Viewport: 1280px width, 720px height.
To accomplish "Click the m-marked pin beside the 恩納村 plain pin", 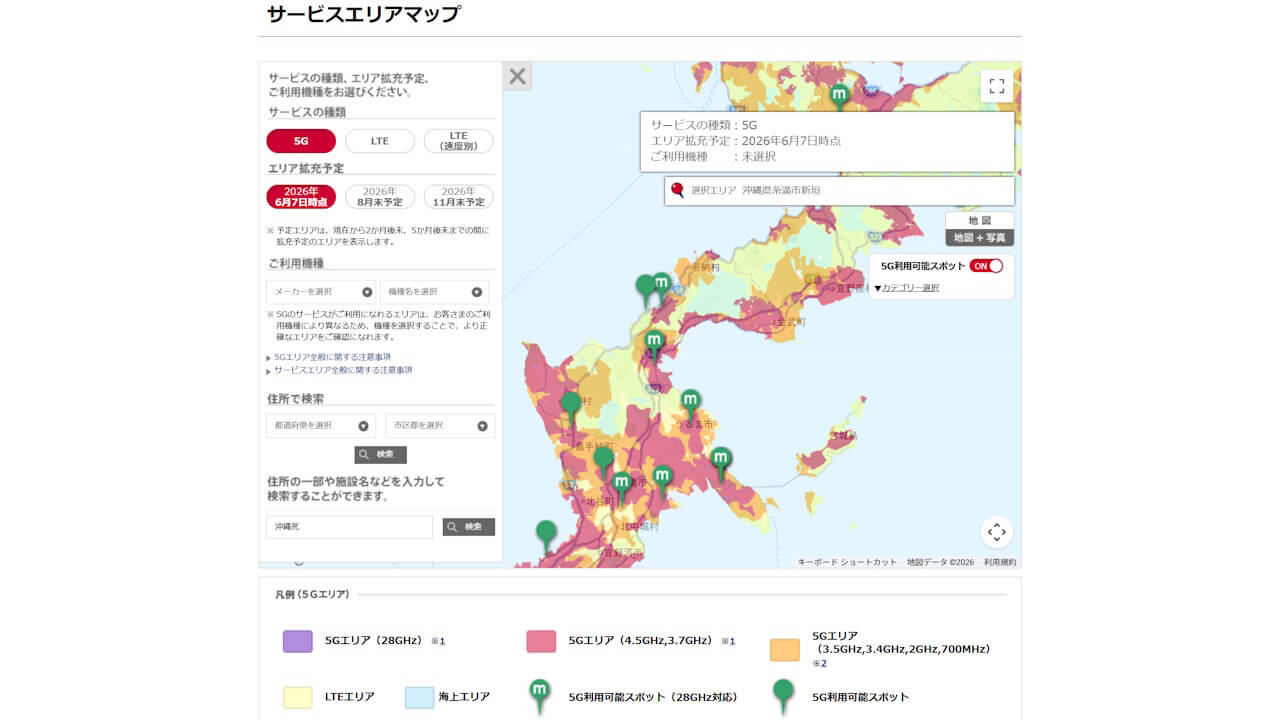I will [x=661, y=286].
